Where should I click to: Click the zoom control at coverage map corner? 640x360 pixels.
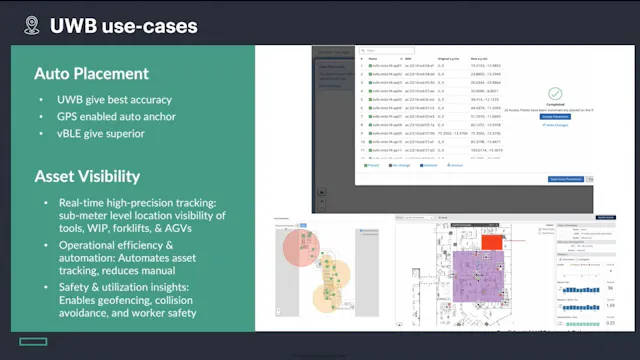pyautogui.click(x=278, y=311)
